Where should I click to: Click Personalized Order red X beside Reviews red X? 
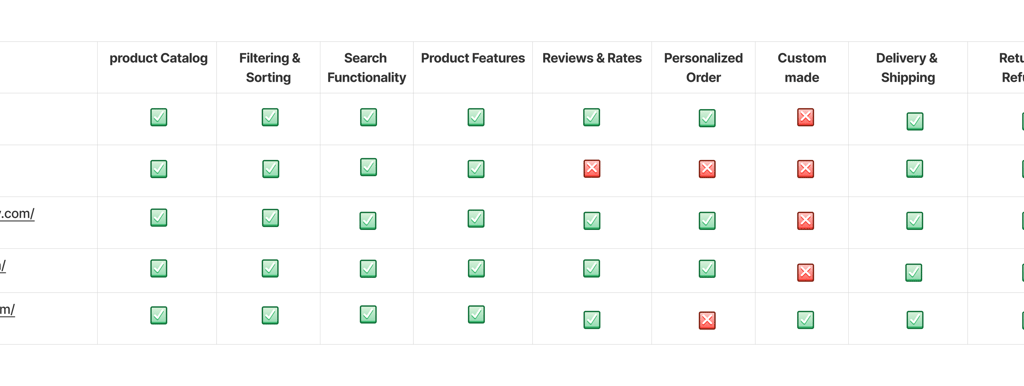tap(707, 169)
